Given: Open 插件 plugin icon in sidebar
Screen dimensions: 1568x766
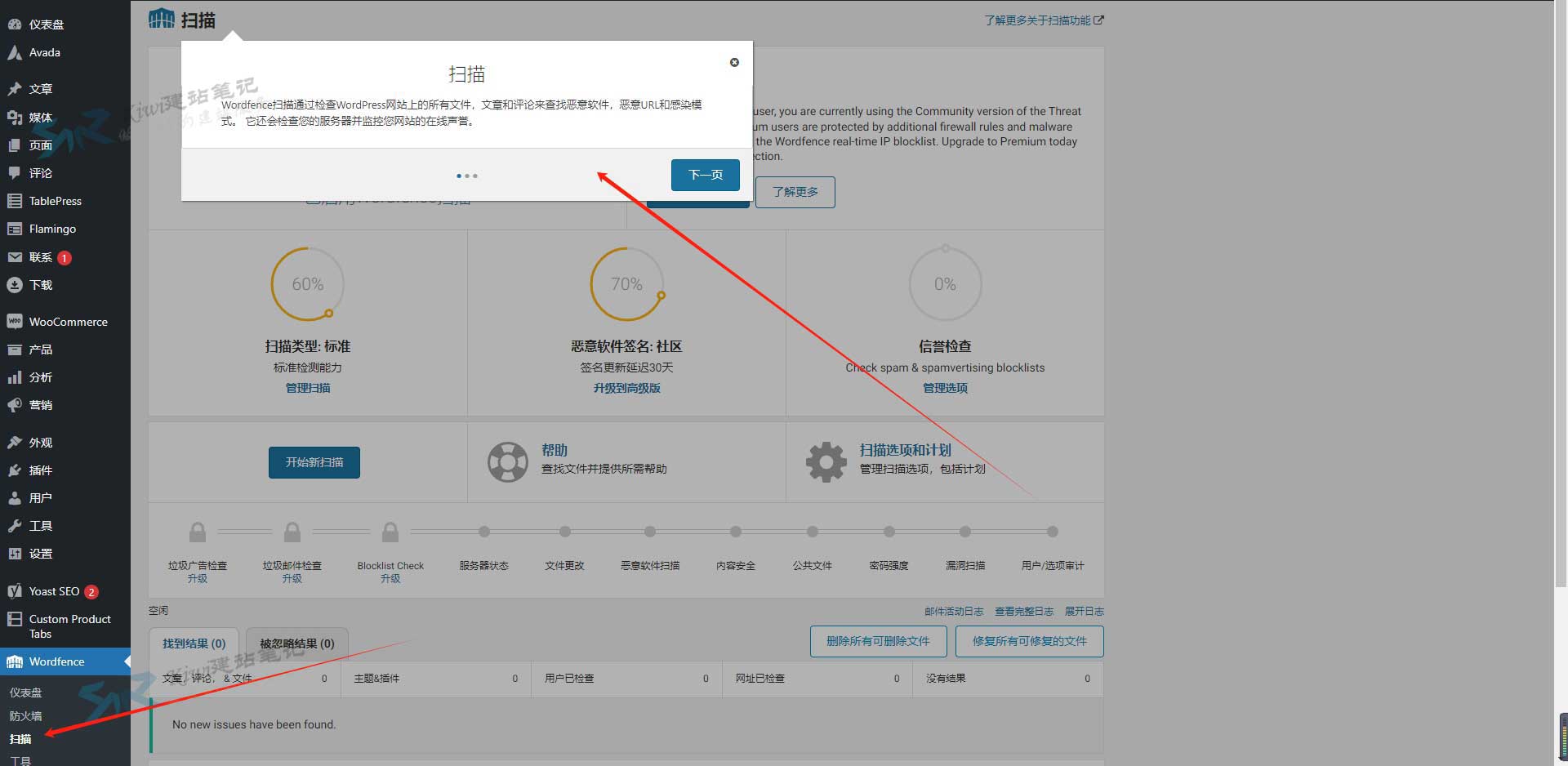Looking at the screenshot, I should [15, 470].
